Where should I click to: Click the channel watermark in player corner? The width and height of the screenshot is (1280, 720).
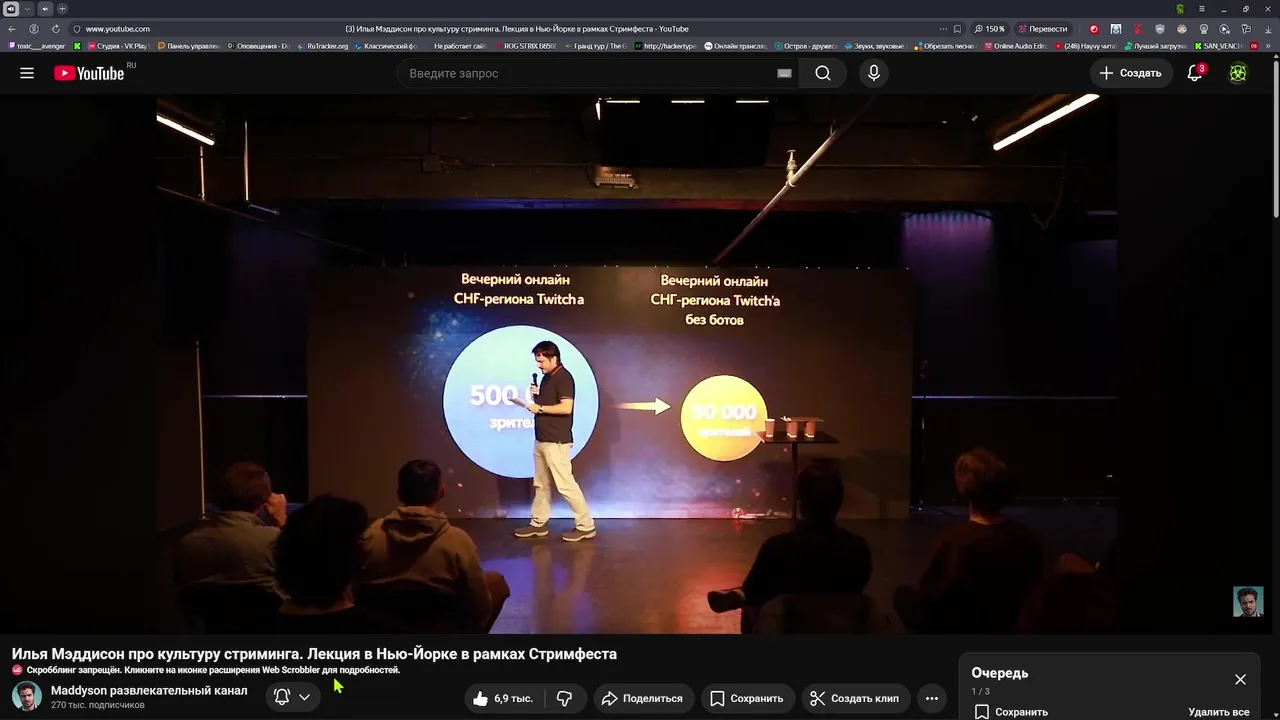pyautogui.click(x=1248, y=601)
